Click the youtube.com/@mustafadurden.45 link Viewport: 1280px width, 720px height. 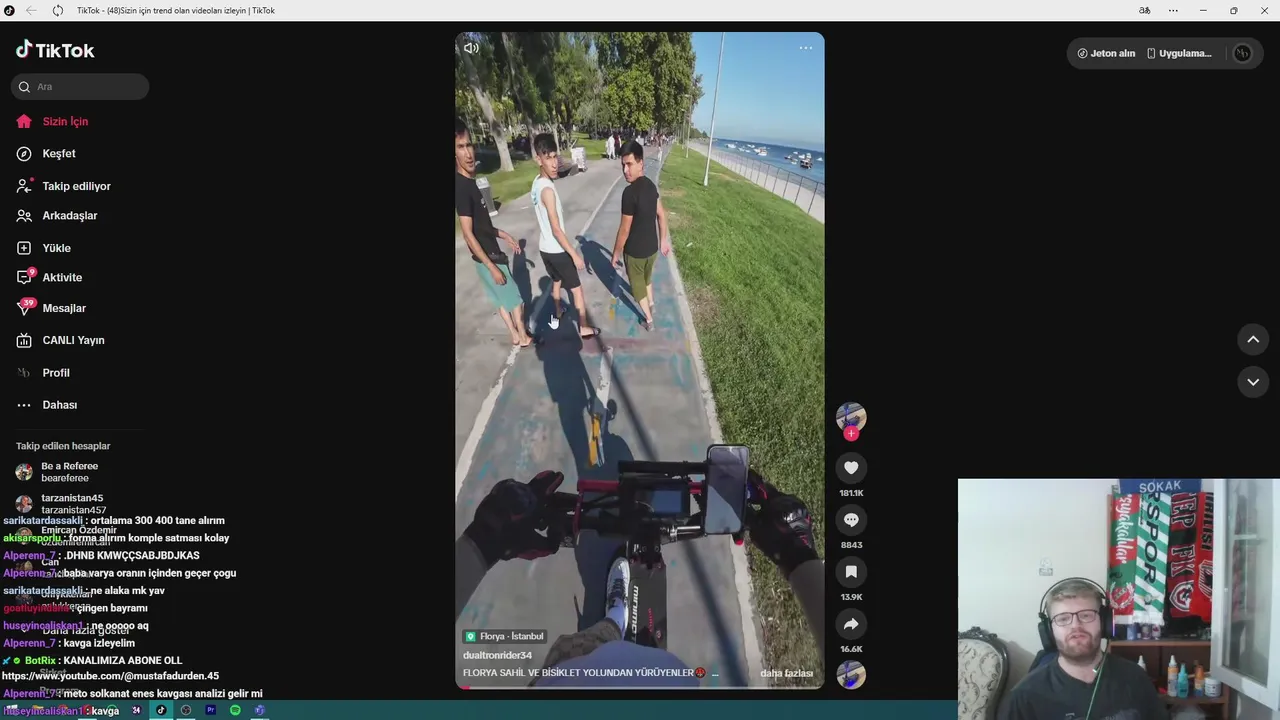pyautogui.click(x=110, y=676)
